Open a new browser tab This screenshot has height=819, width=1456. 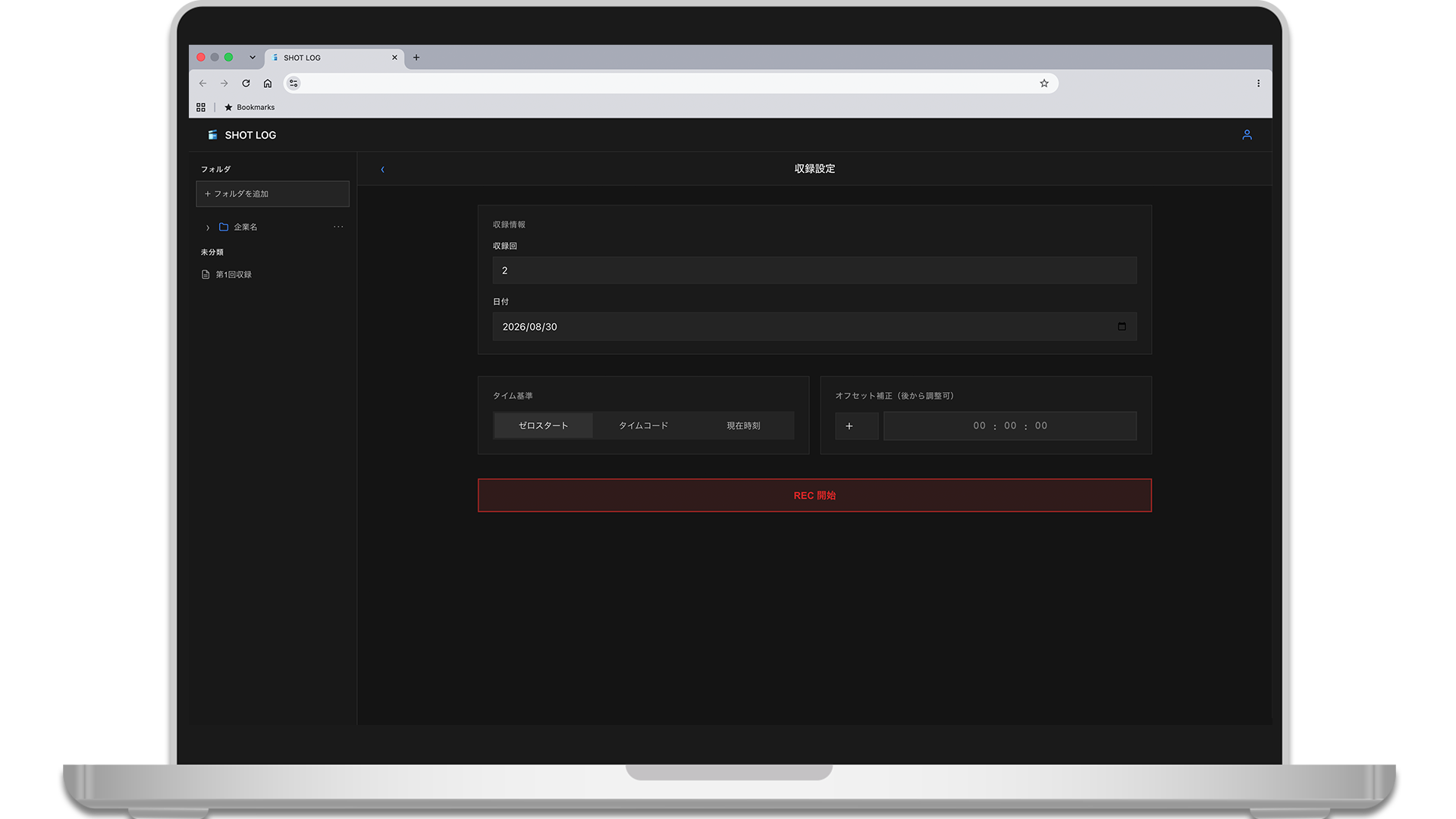click(416, 58)
